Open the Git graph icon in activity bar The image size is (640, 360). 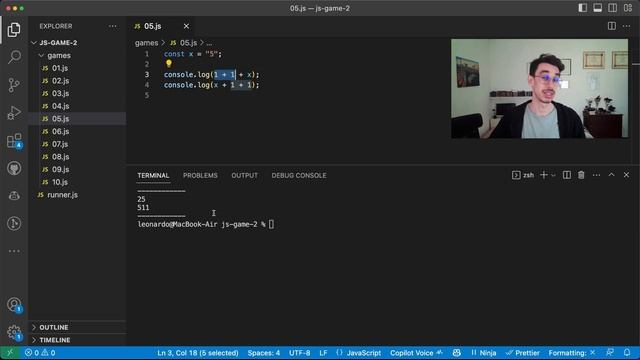tap(14, 223)
